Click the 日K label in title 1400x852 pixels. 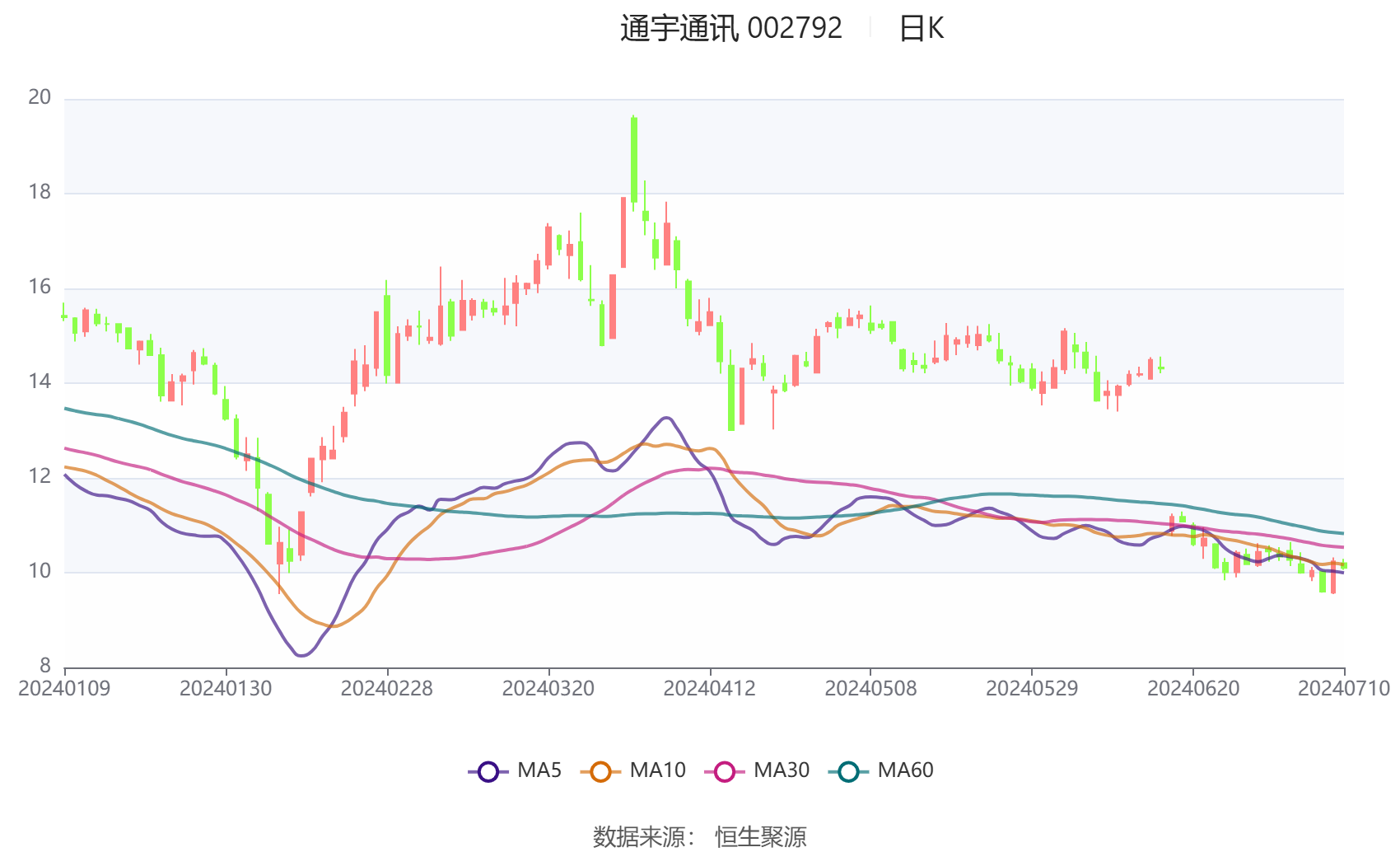(x=921, y=29)
